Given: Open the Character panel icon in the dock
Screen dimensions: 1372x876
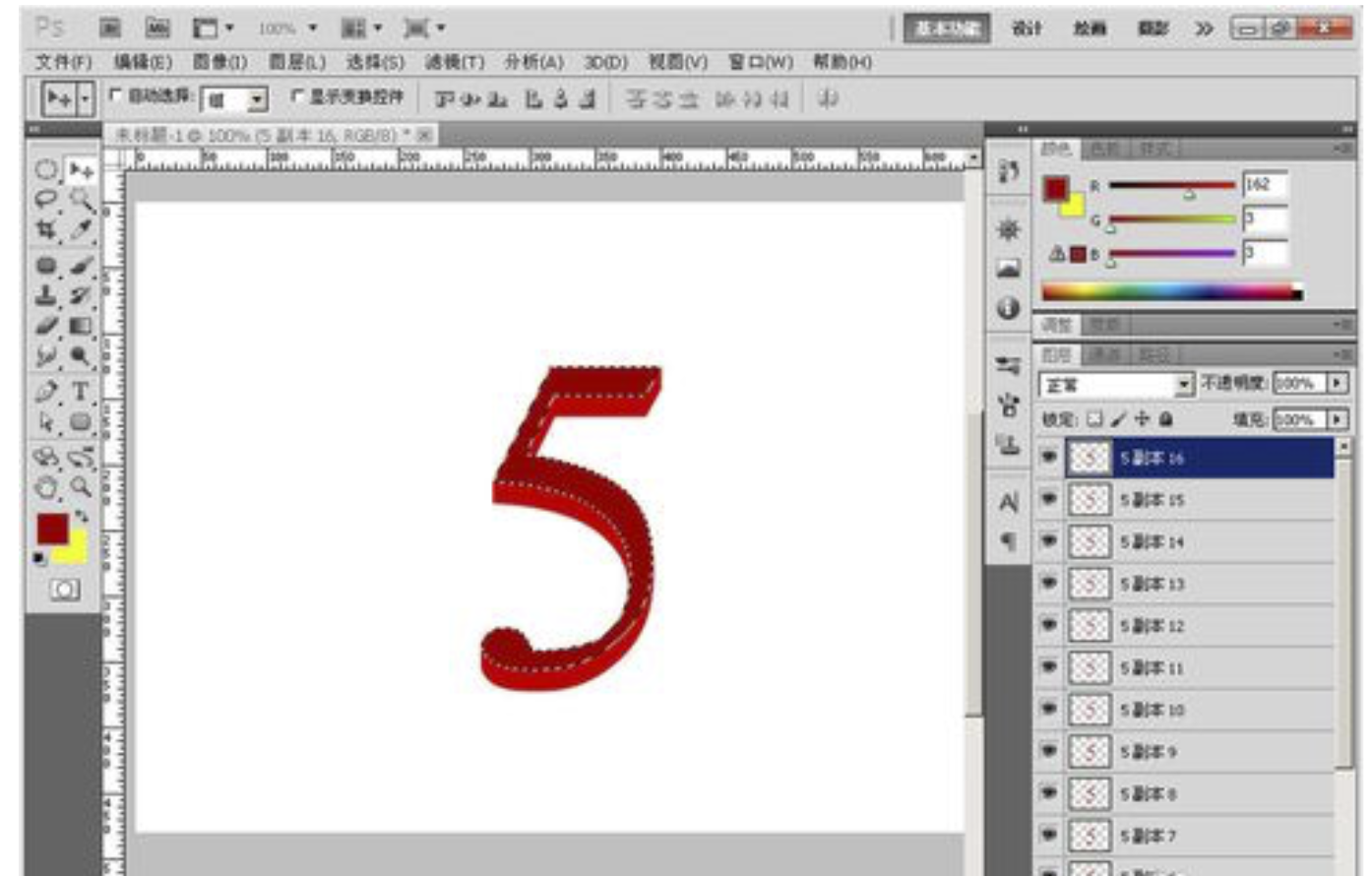Looking at the screenshot, I should pyautogui.click(x=1008, y=502).
